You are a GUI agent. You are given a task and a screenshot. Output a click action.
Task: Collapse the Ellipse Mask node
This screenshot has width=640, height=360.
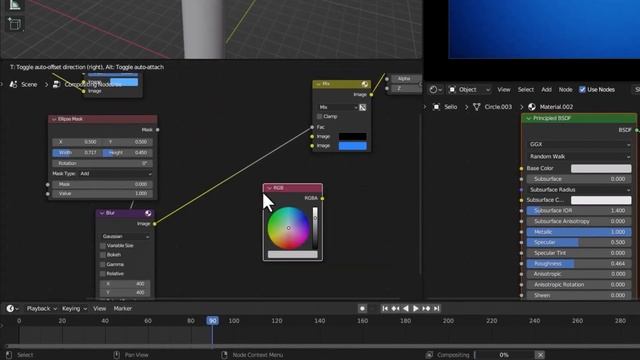[x=54, y=119]
